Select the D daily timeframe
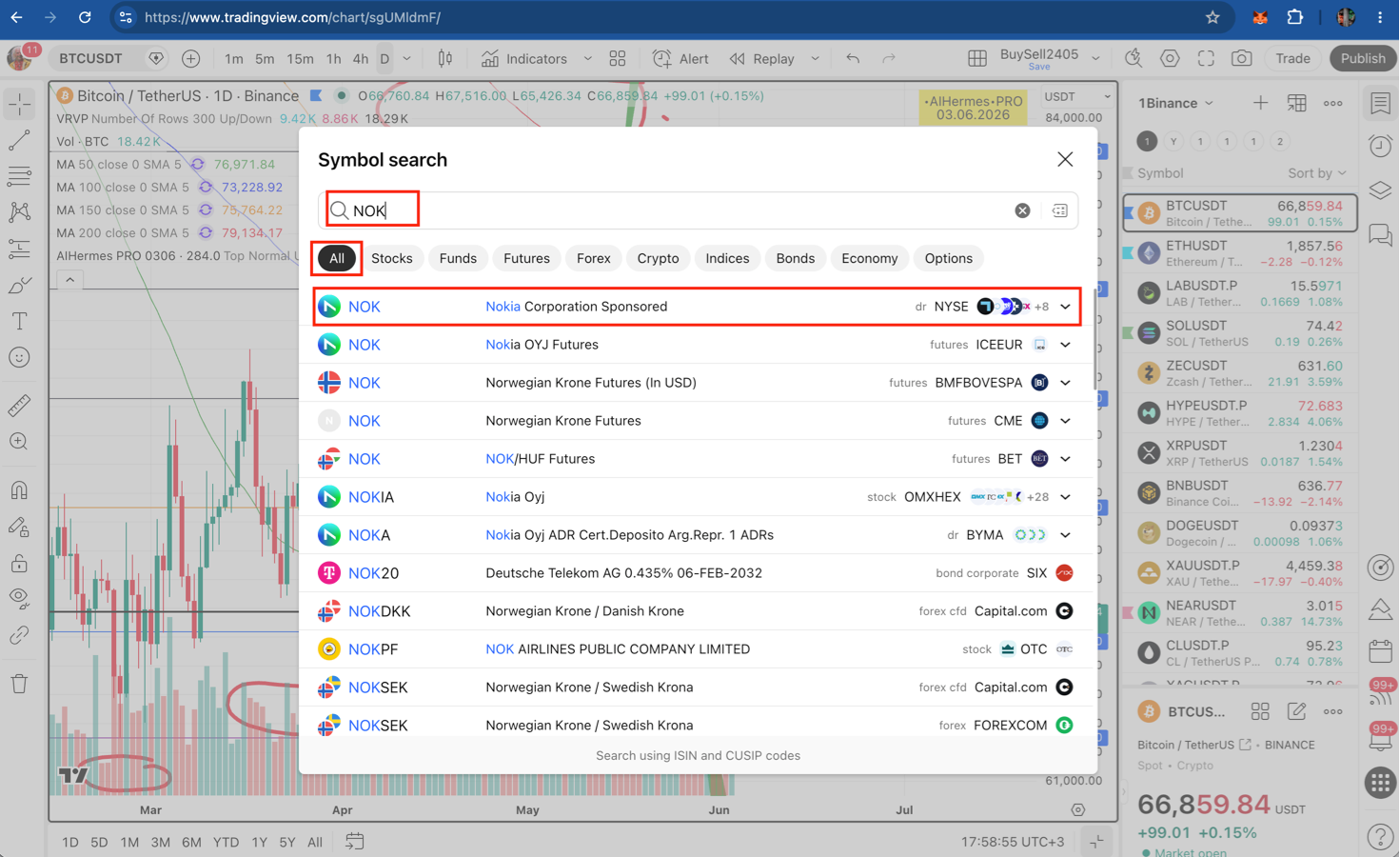This screenshot has height=857, width=1400. tap(385, 59)
